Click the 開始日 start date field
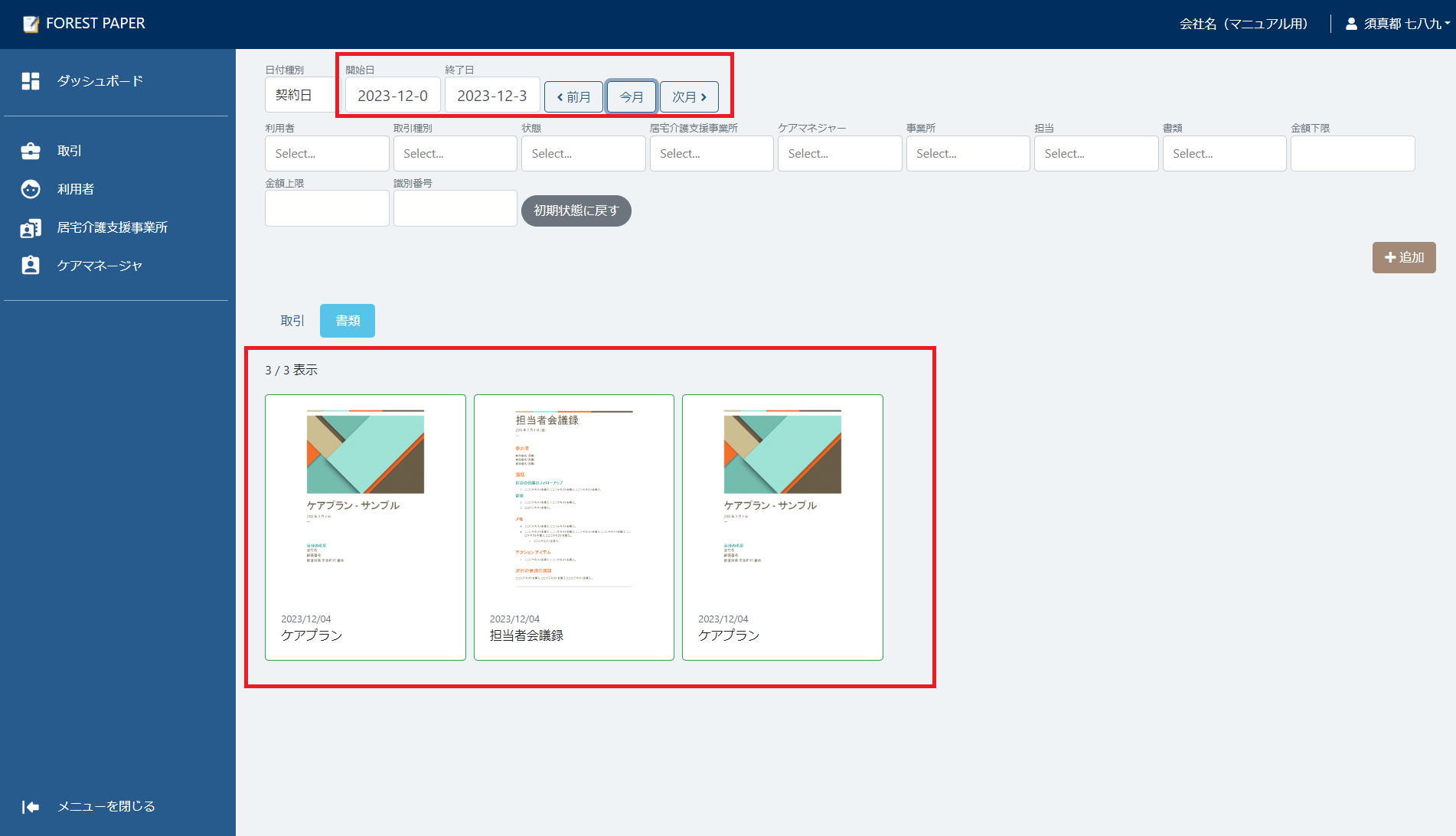This screenshot has width=1456, height=836. click(x=393, y=96)
